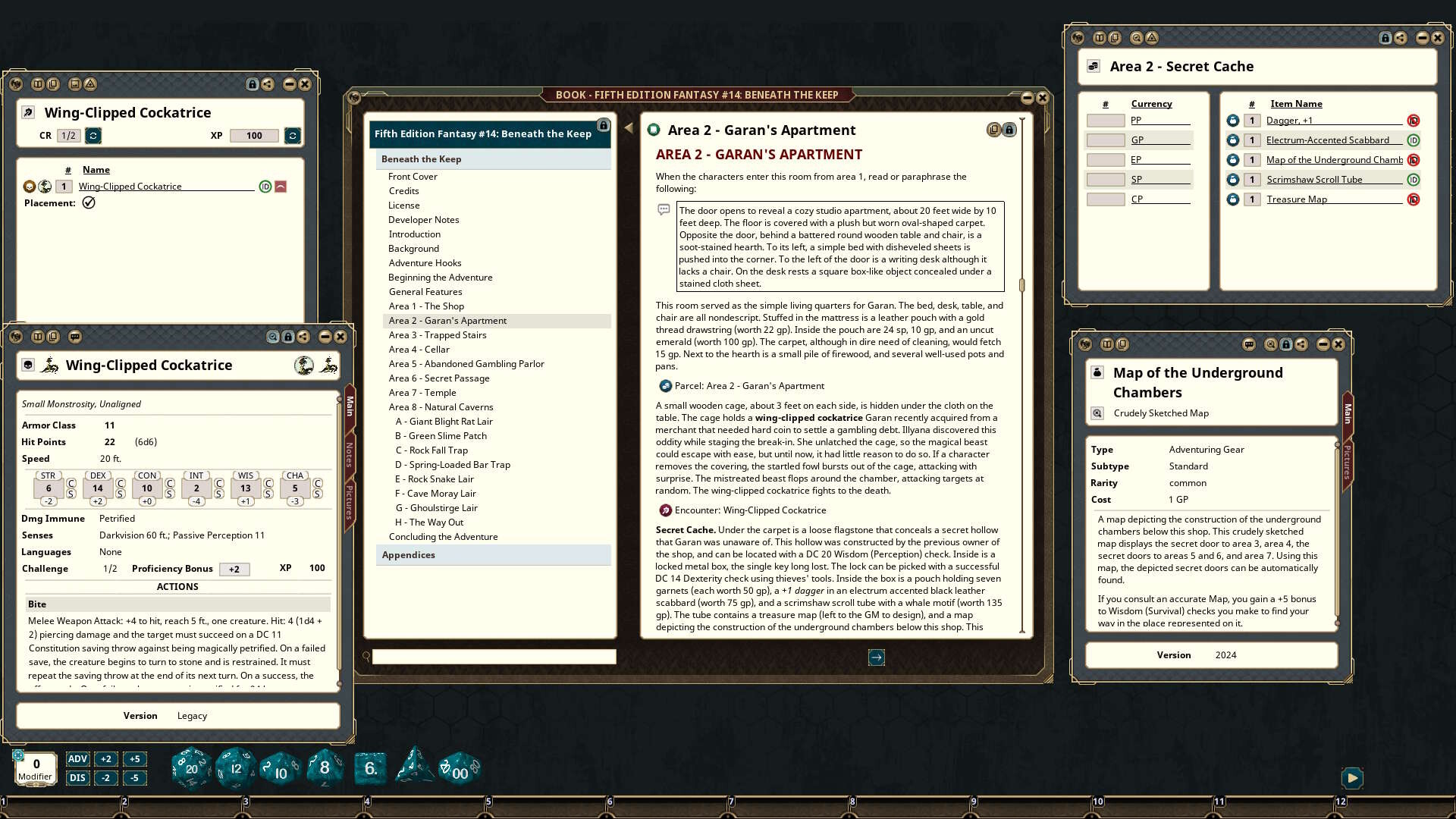
Task: Open the Map of the Underground Chamb item link
Action: 1334,160
